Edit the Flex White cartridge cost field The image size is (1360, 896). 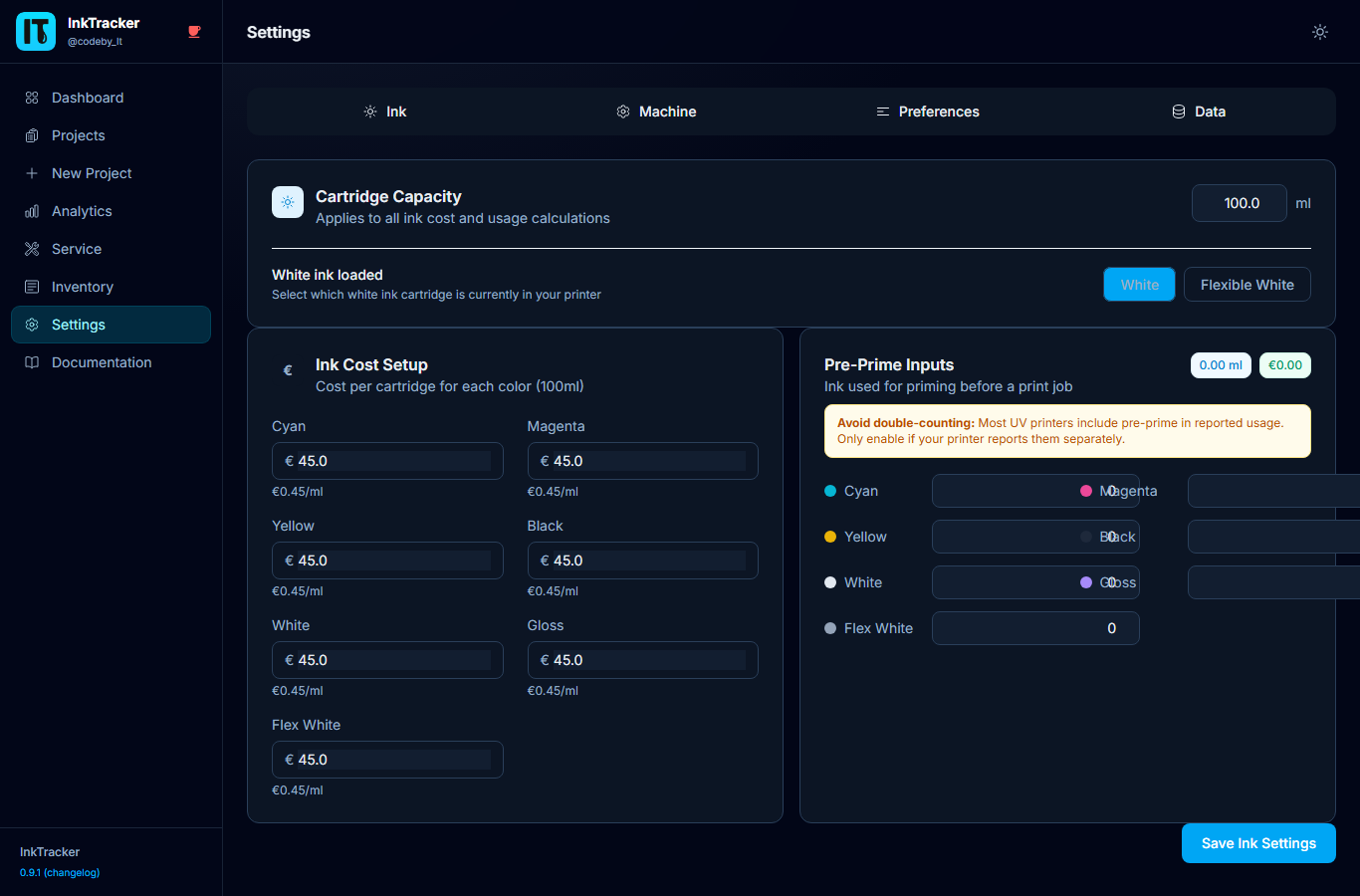[x=387, y=760]
